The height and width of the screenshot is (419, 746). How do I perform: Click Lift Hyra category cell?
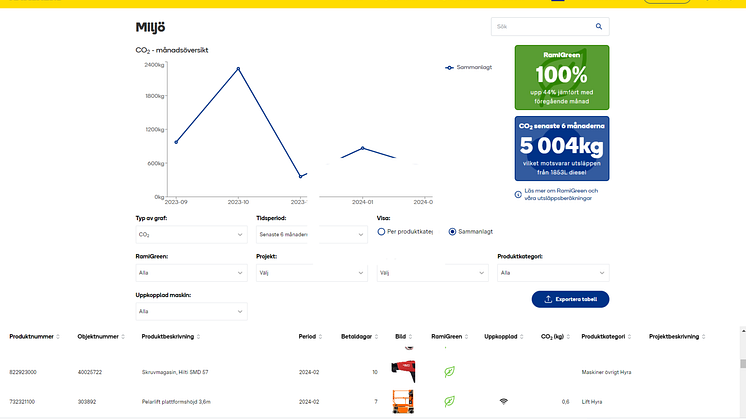coord(591,402)
